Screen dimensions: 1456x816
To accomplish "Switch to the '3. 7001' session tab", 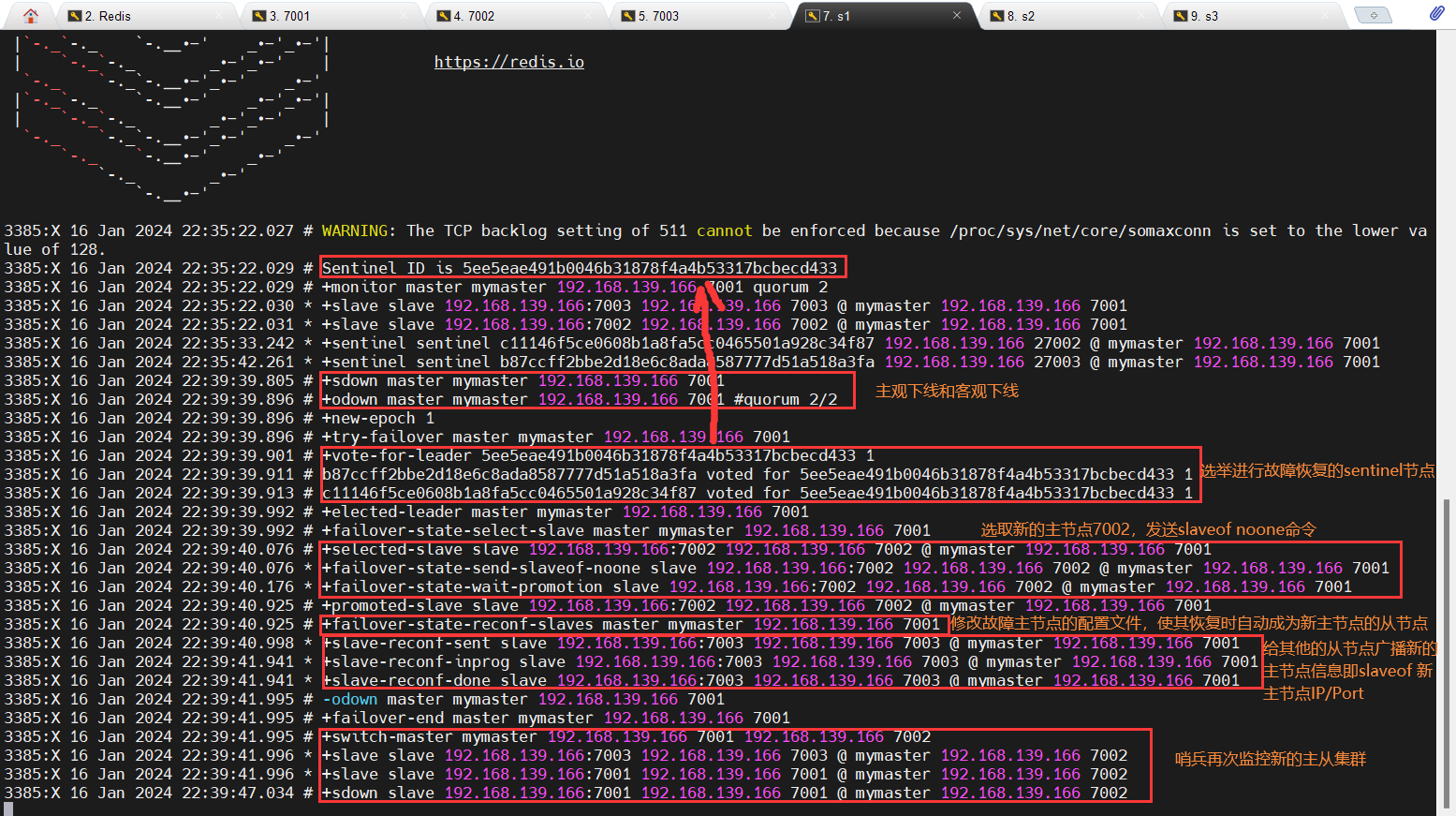I will (x=329, y=16).
